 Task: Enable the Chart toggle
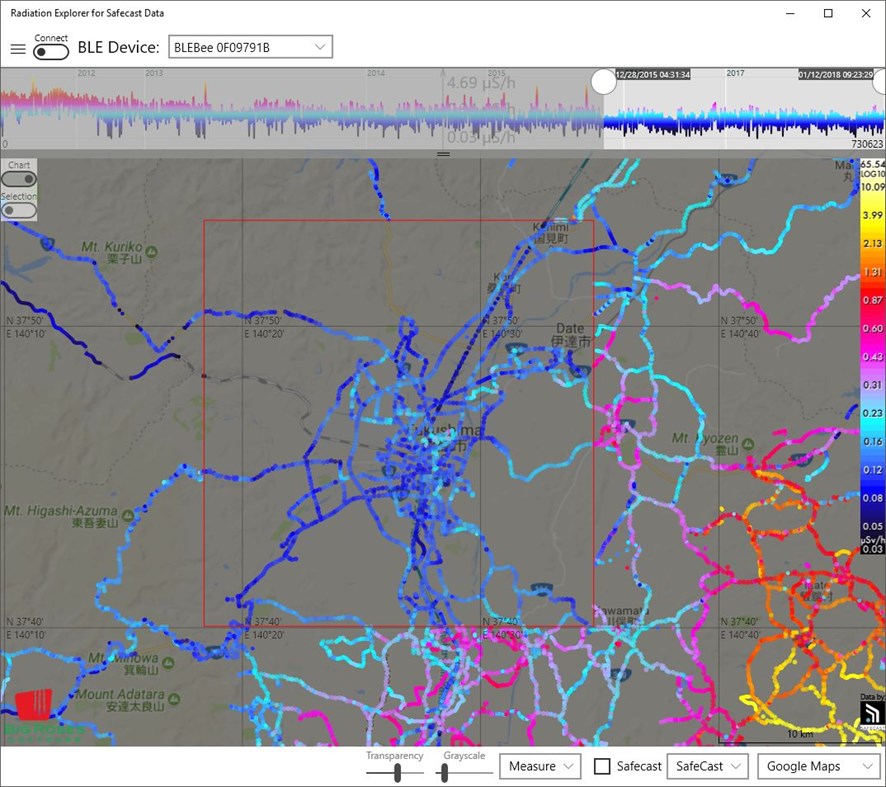point(19,178)
